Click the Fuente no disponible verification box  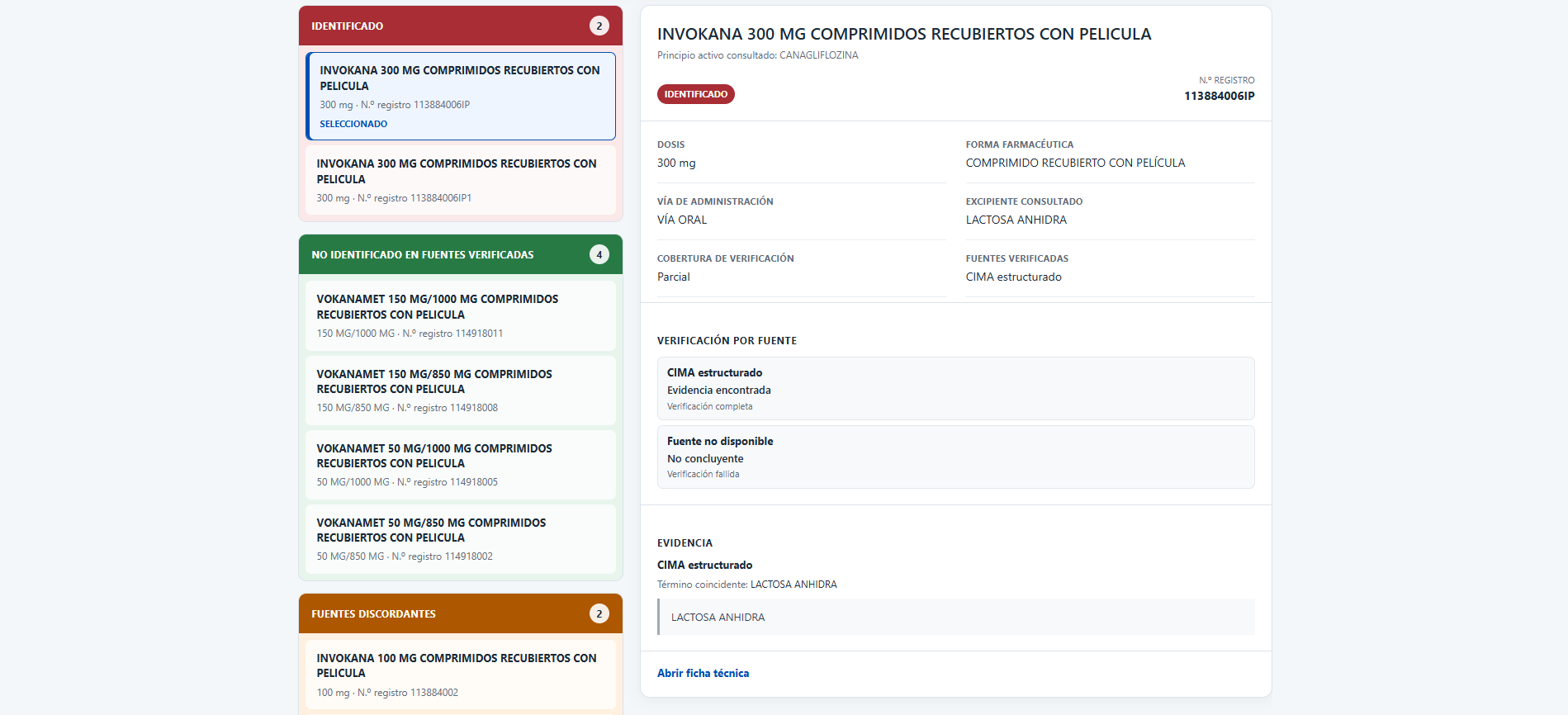click(956, 457)
